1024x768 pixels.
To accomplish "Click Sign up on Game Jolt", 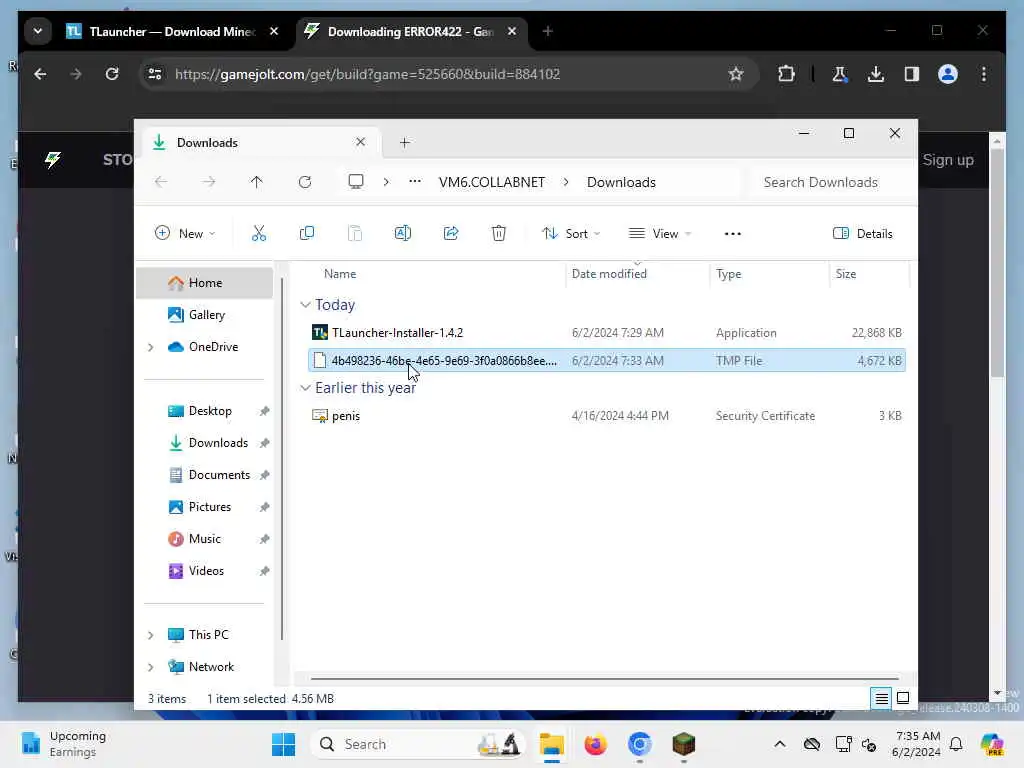I will pyautogui.click(x=948, y=160).
